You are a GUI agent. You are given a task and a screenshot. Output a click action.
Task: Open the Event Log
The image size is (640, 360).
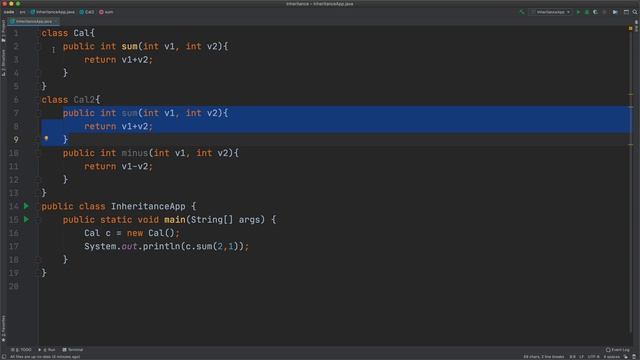[618, 350]
